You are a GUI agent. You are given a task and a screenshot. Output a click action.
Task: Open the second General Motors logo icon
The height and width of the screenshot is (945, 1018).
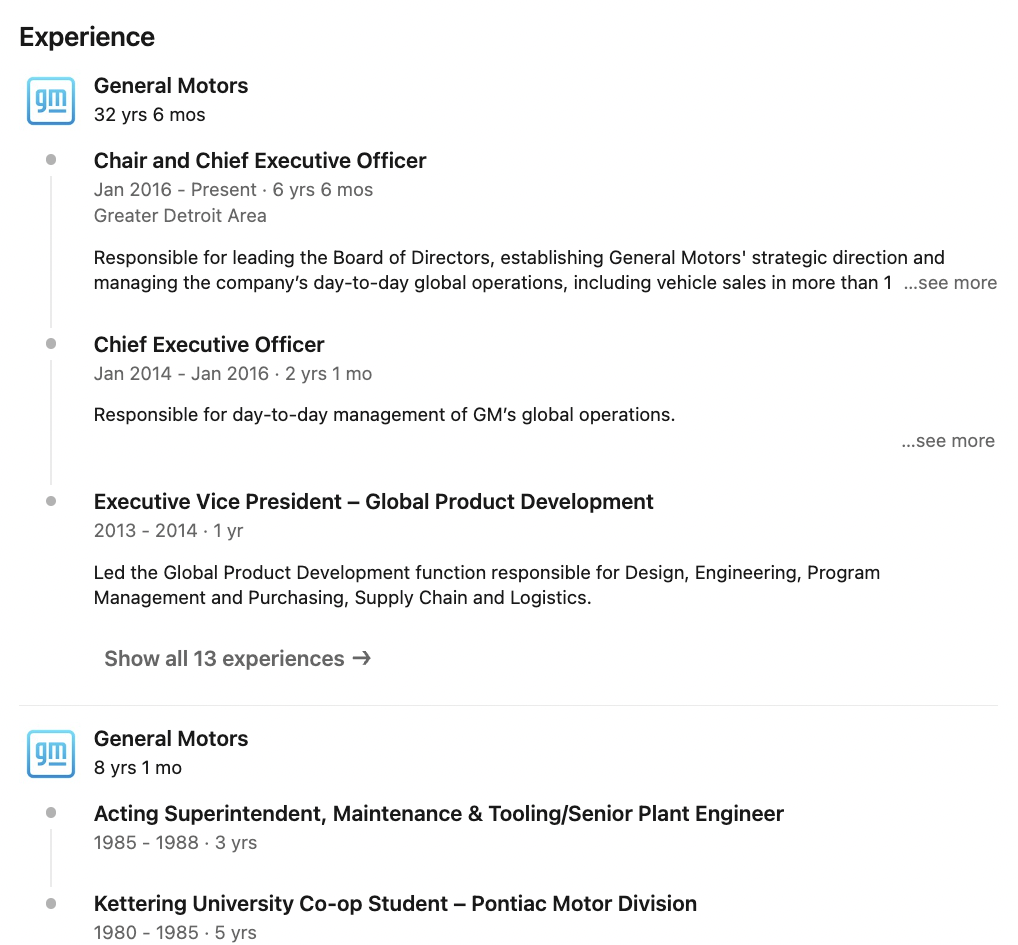point(51,754)
